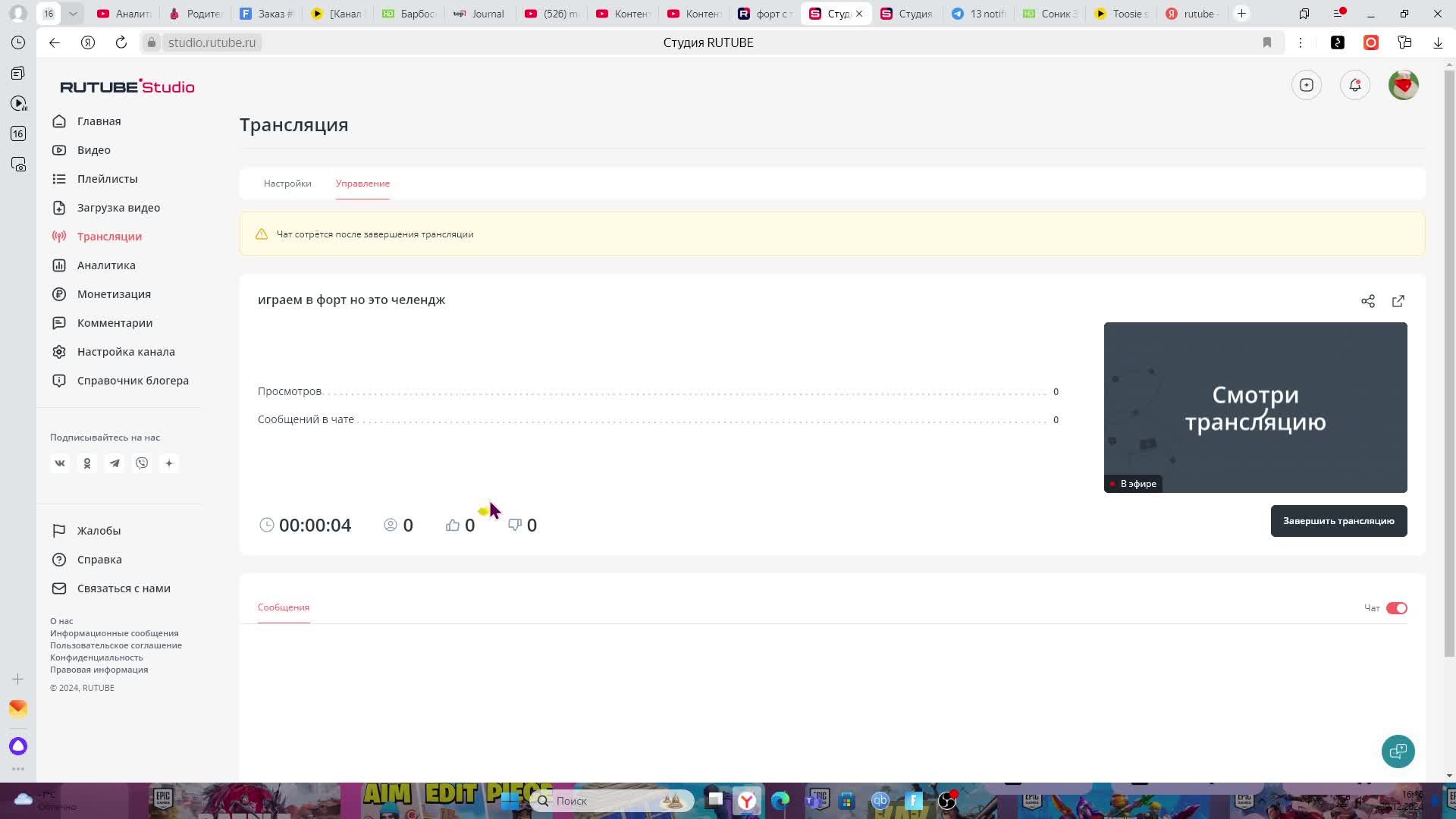Open stream in new window icon
1456x819 pixels.
coord(1398,301)
